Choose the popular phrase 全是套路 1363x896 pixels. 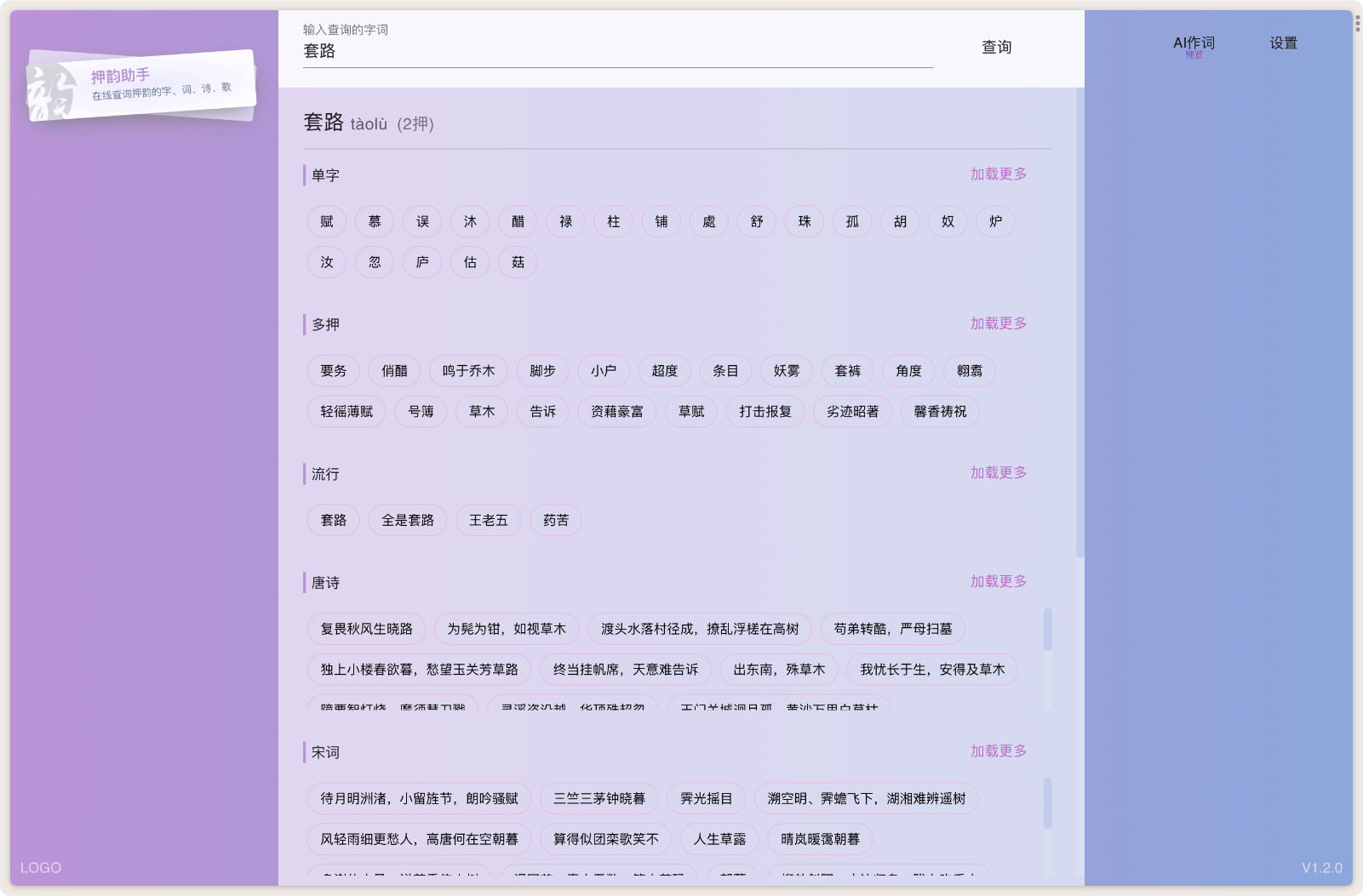(408, 520)
